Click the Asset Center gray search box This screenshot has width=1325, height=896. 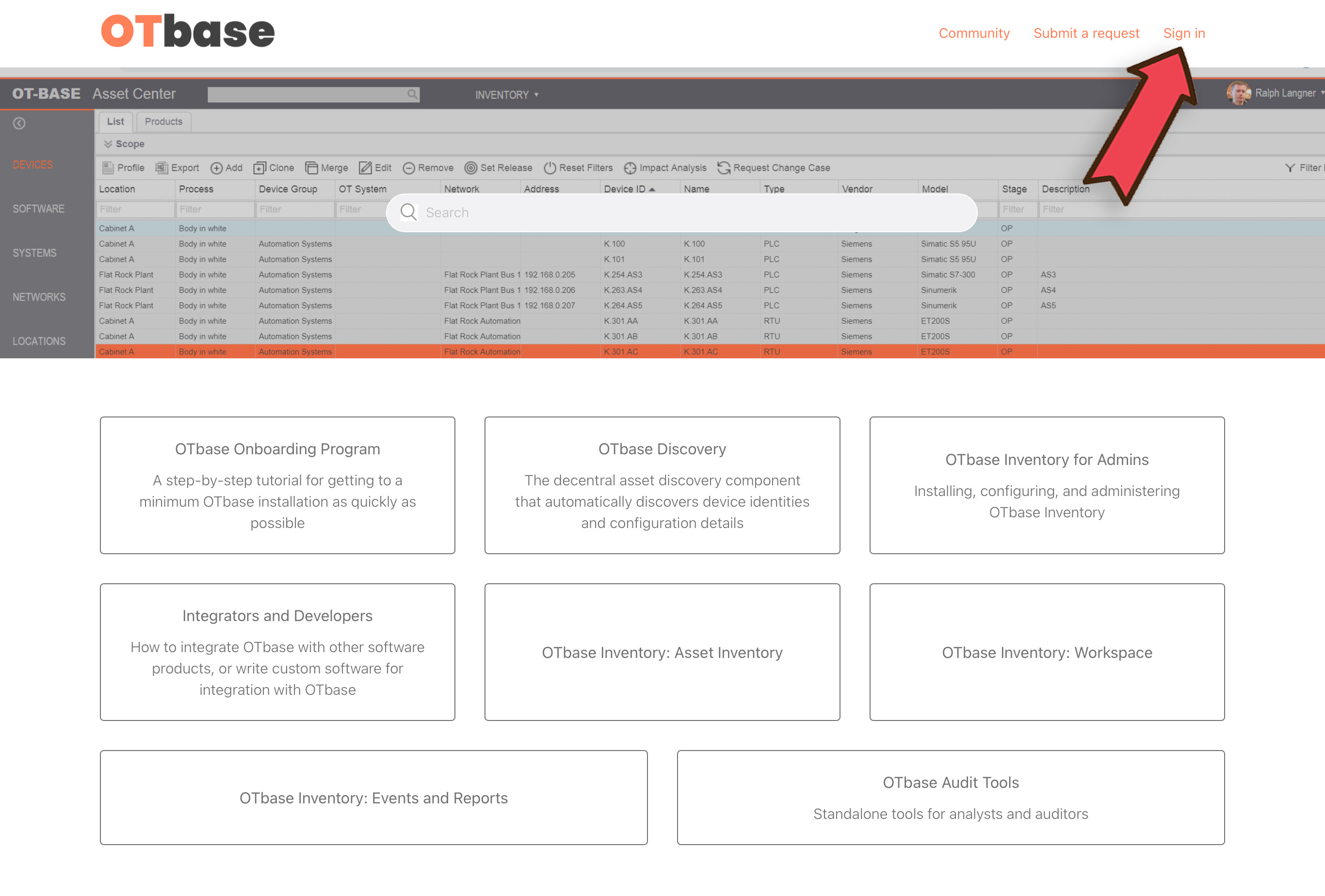313,94
